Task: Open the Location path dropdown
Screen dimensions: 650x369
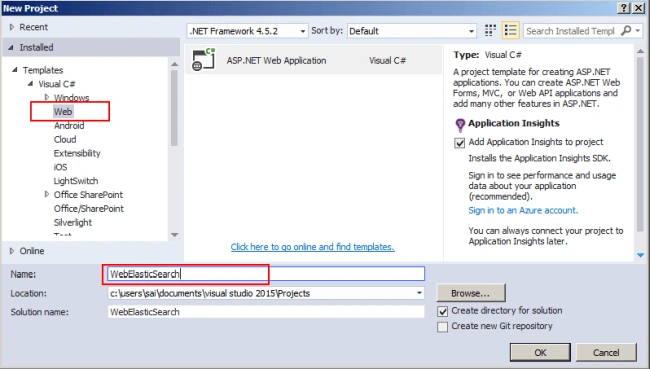Action: (x=419, y=294)
